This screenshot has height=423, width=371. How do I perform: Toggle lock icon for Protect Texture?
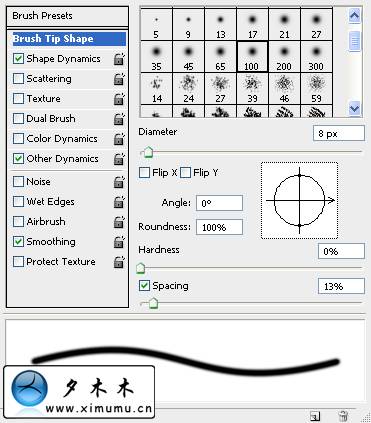click(x=119, y=262)
